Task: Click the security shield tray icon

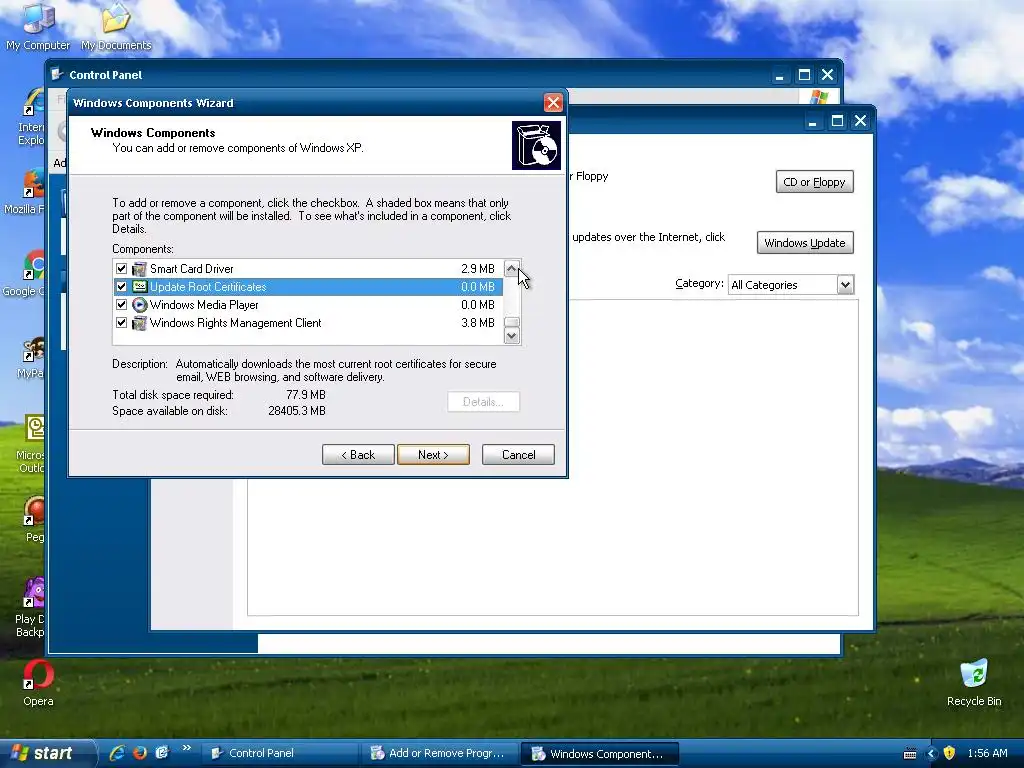Action: pyautogui.click(x=949, y=753)
